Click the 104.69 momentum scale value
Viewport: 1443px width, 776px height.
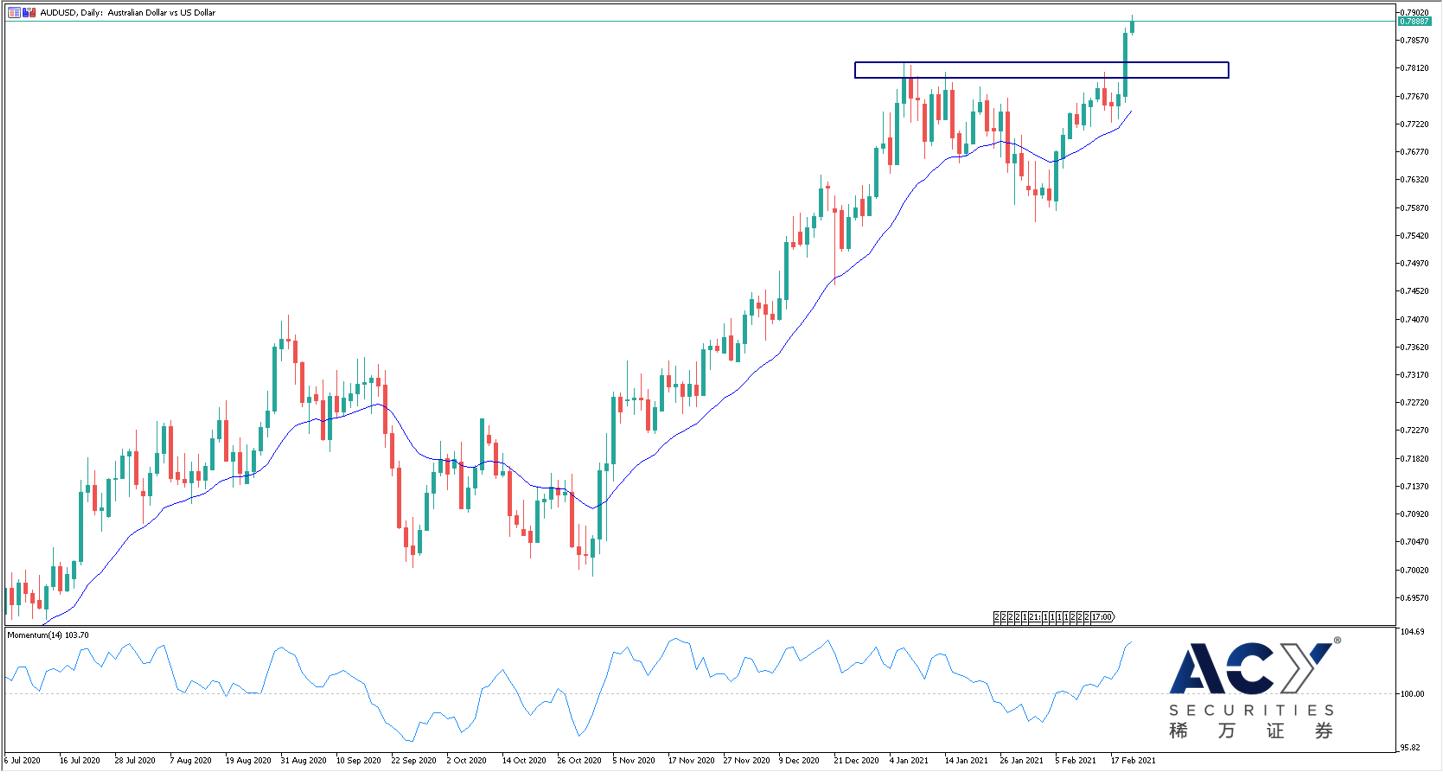coord(1415,633)
